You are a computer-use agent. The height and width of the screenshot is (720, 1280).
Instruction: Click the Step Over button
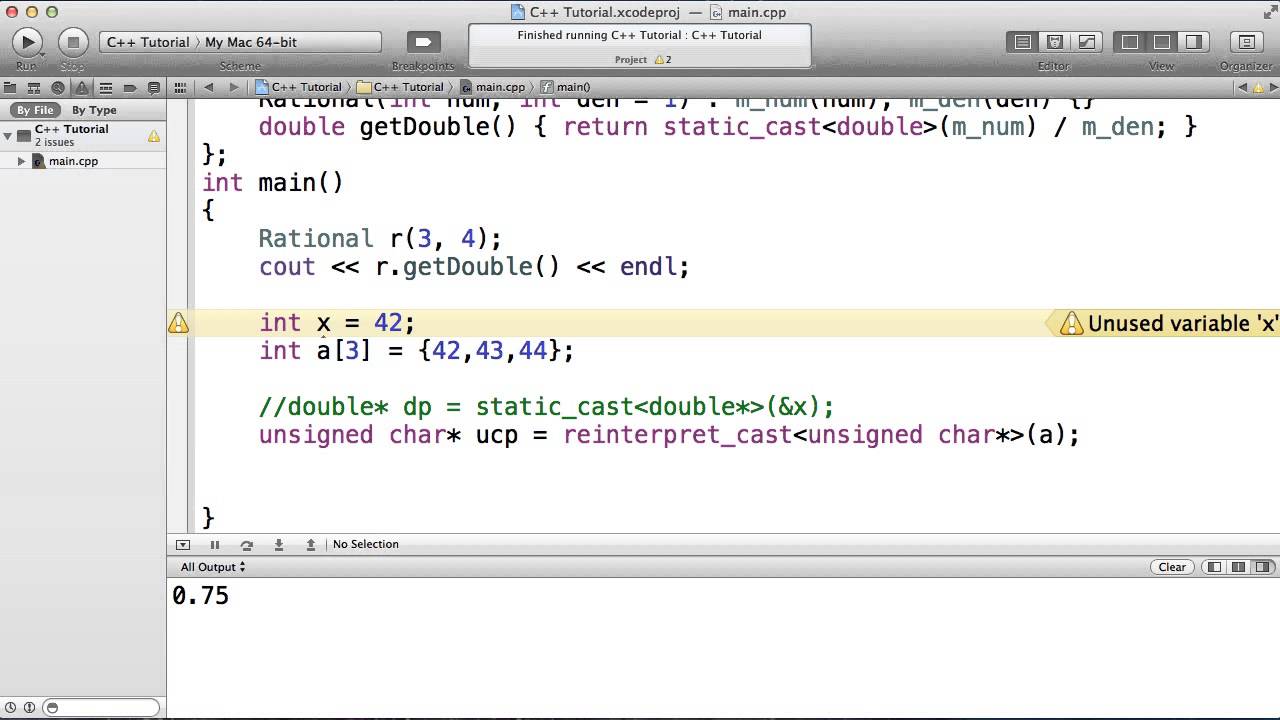pos(246,545)
